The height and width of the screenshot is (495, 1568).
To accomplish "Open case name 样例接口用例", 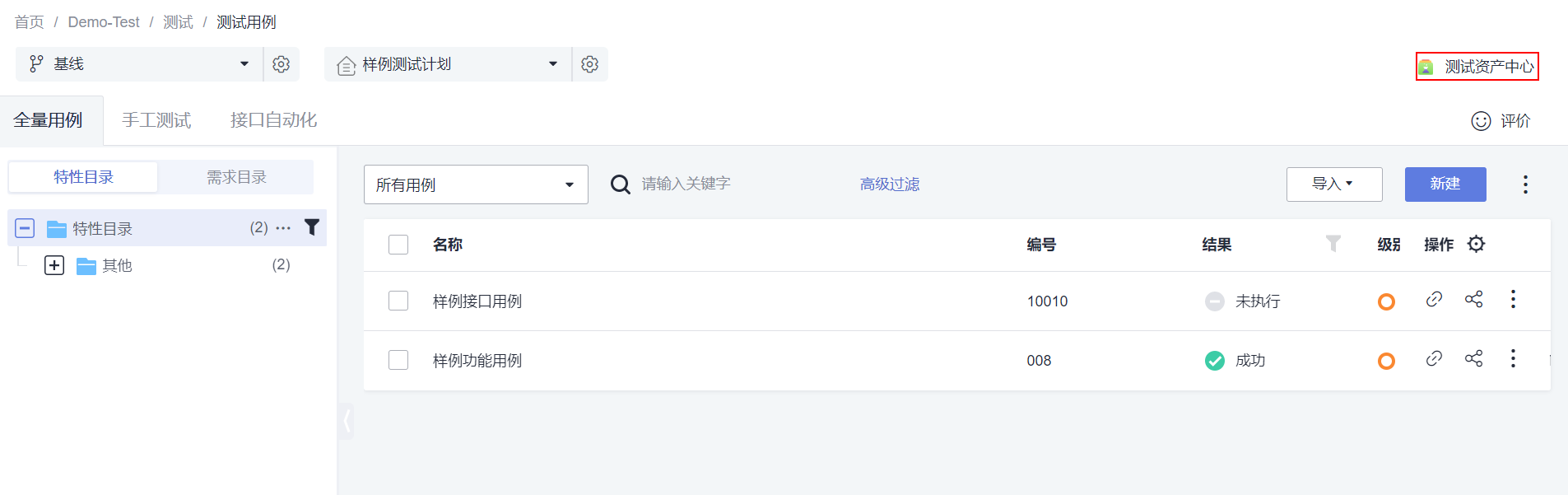I will (x=477, y=301).
